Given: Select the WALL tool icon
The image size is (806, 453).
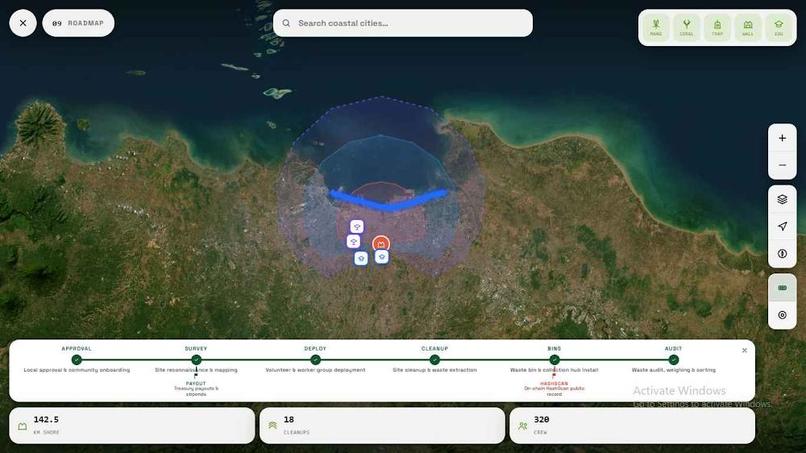Looking at the screenshot, I should [748, 27].
